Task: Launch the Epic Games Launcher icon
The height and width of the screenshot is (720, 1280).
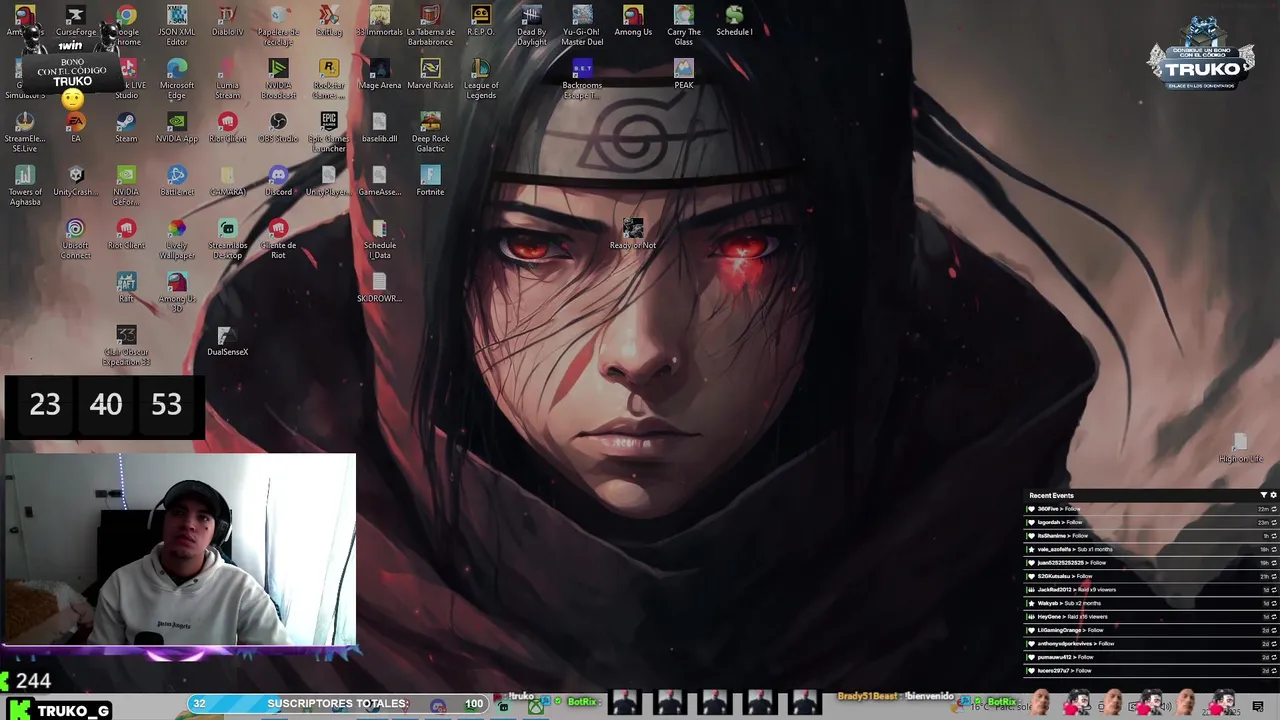Action: point(329,132)
